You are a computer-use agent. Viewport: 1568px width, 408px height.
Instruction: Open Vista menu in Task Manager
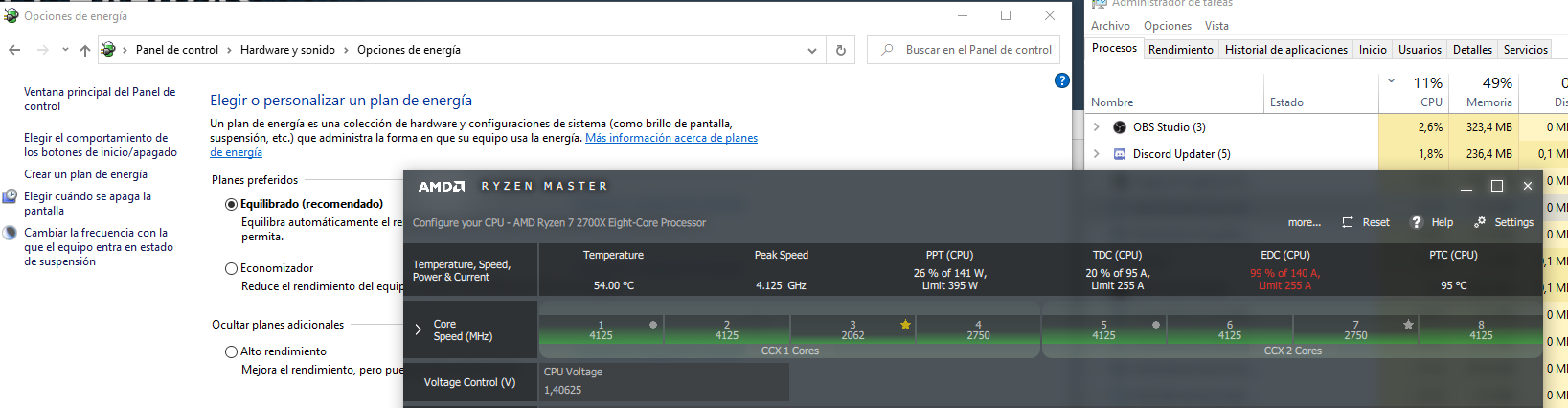[x=1216, y=26]
